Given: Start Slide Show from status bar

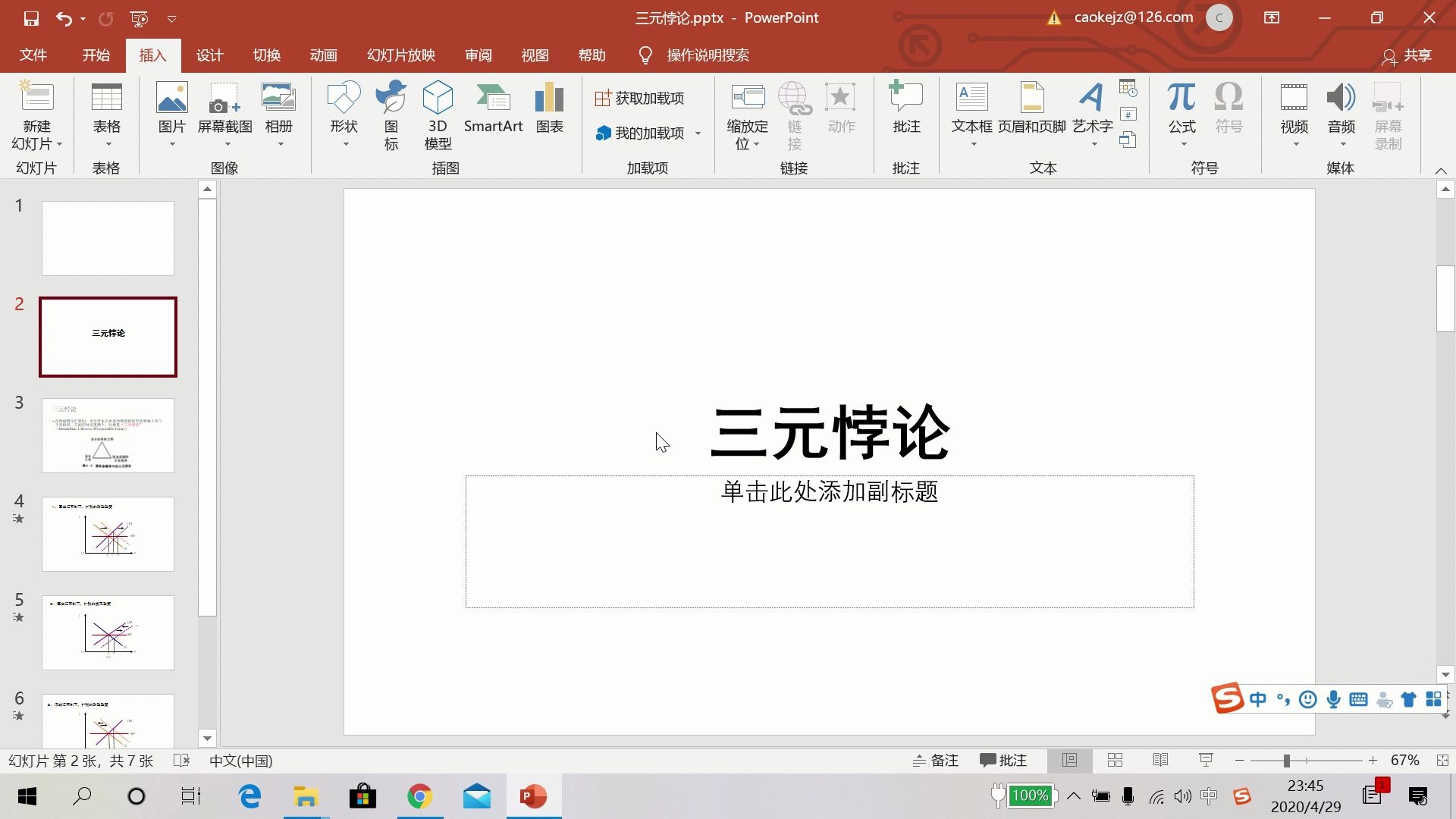Looking at the screenshot, I should coord(1206,760).
